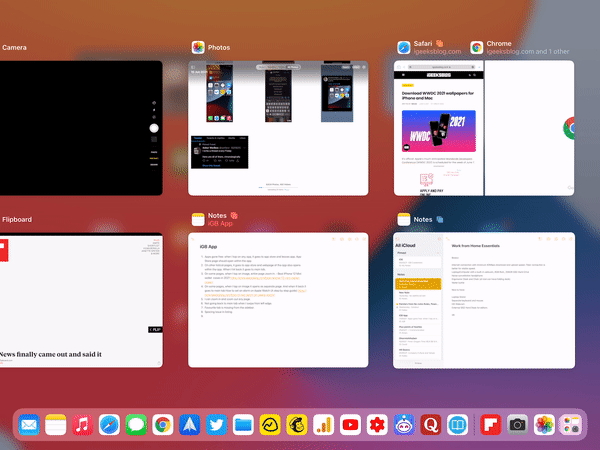
Task: Tap the Flipboard title label
Action: pyautogui.click(x=17, y=220)
